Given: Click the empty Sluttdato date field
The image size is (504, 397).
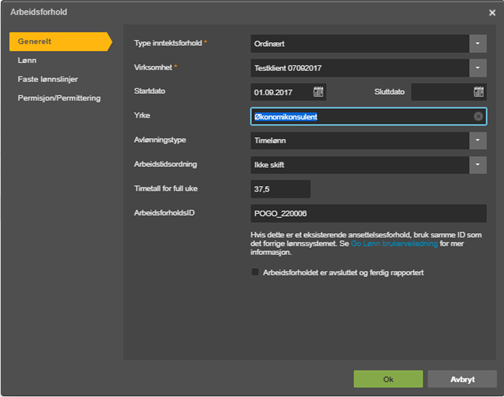Looking at the screenshot, I should (x=442, y=92).
